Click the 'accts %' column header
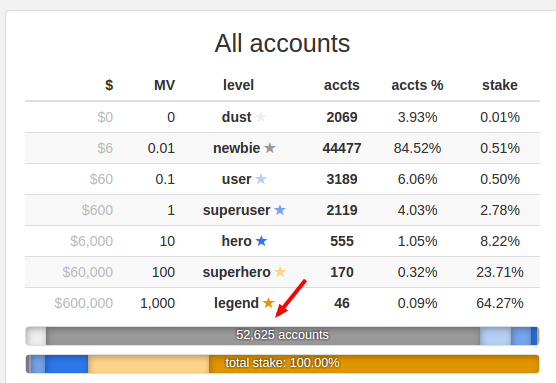The image size is (556, 383). point(417,85)
